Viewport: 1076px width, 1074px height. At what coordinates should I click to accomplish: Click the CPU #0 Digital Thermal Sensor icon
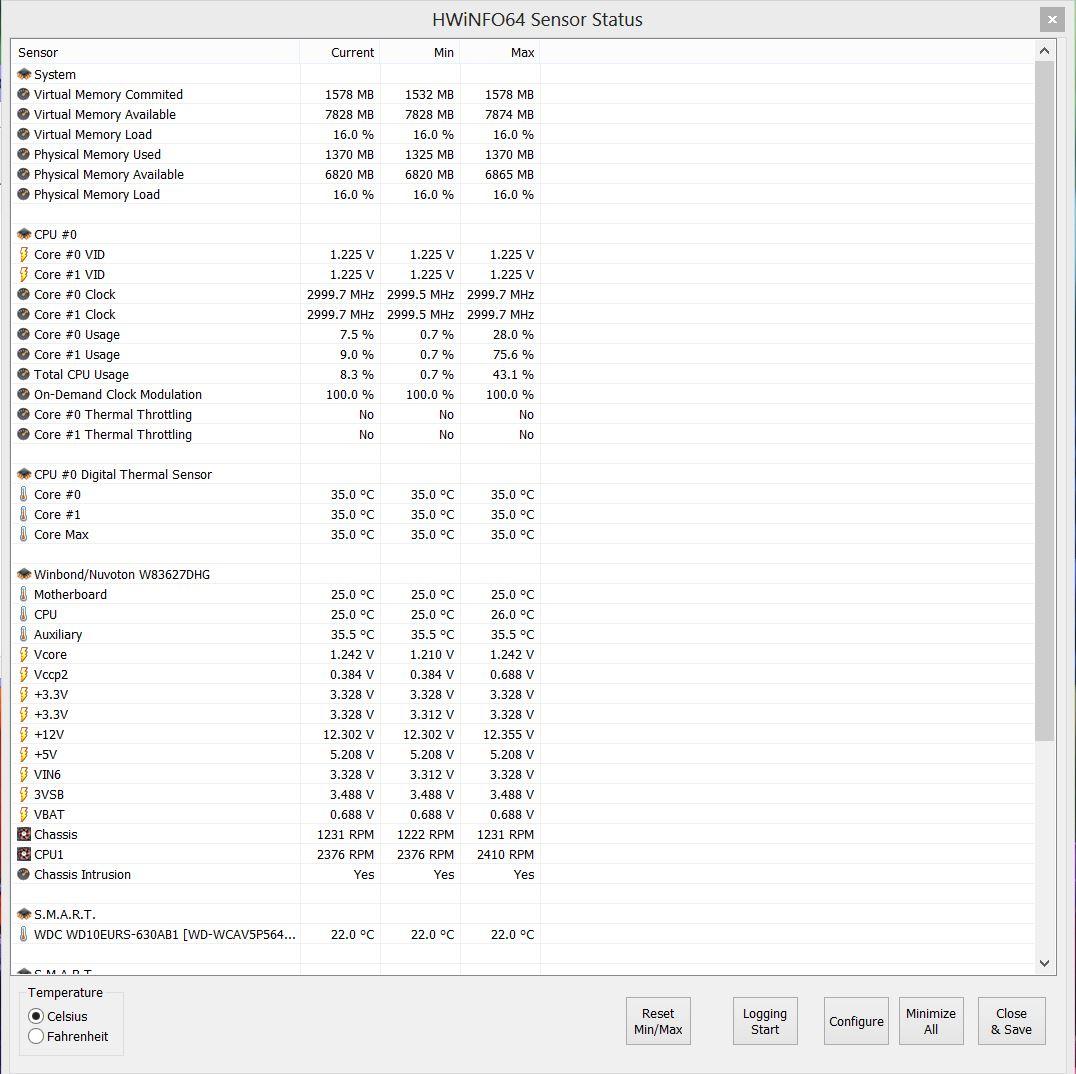(24, 475)
